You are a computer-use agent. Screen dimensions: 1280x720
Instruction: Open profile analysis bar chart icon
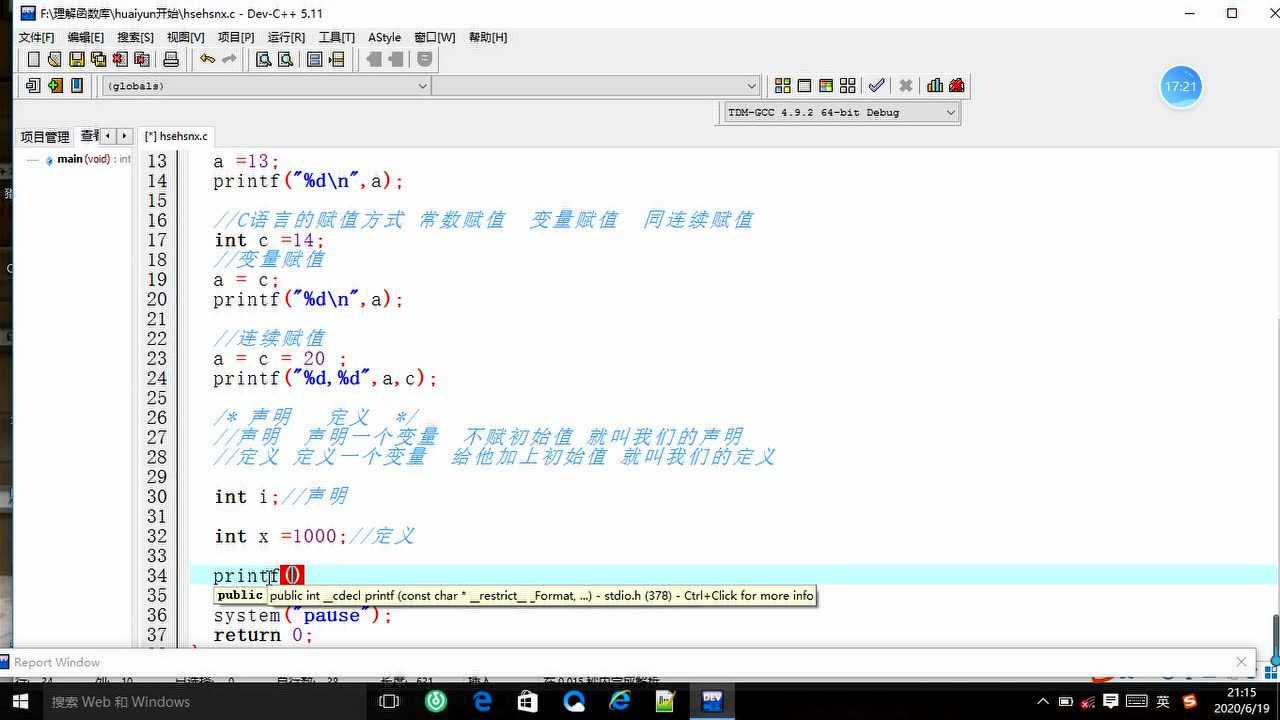[x=935, y=86]
